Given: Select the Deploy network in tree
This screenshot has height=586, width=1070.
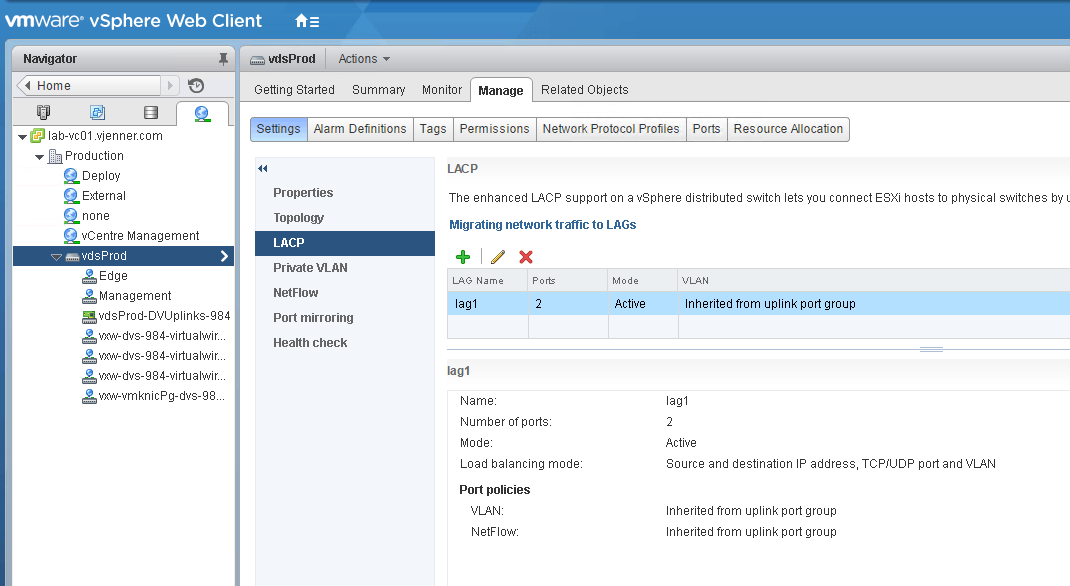Looking at the screenshot, I should 101,176.
